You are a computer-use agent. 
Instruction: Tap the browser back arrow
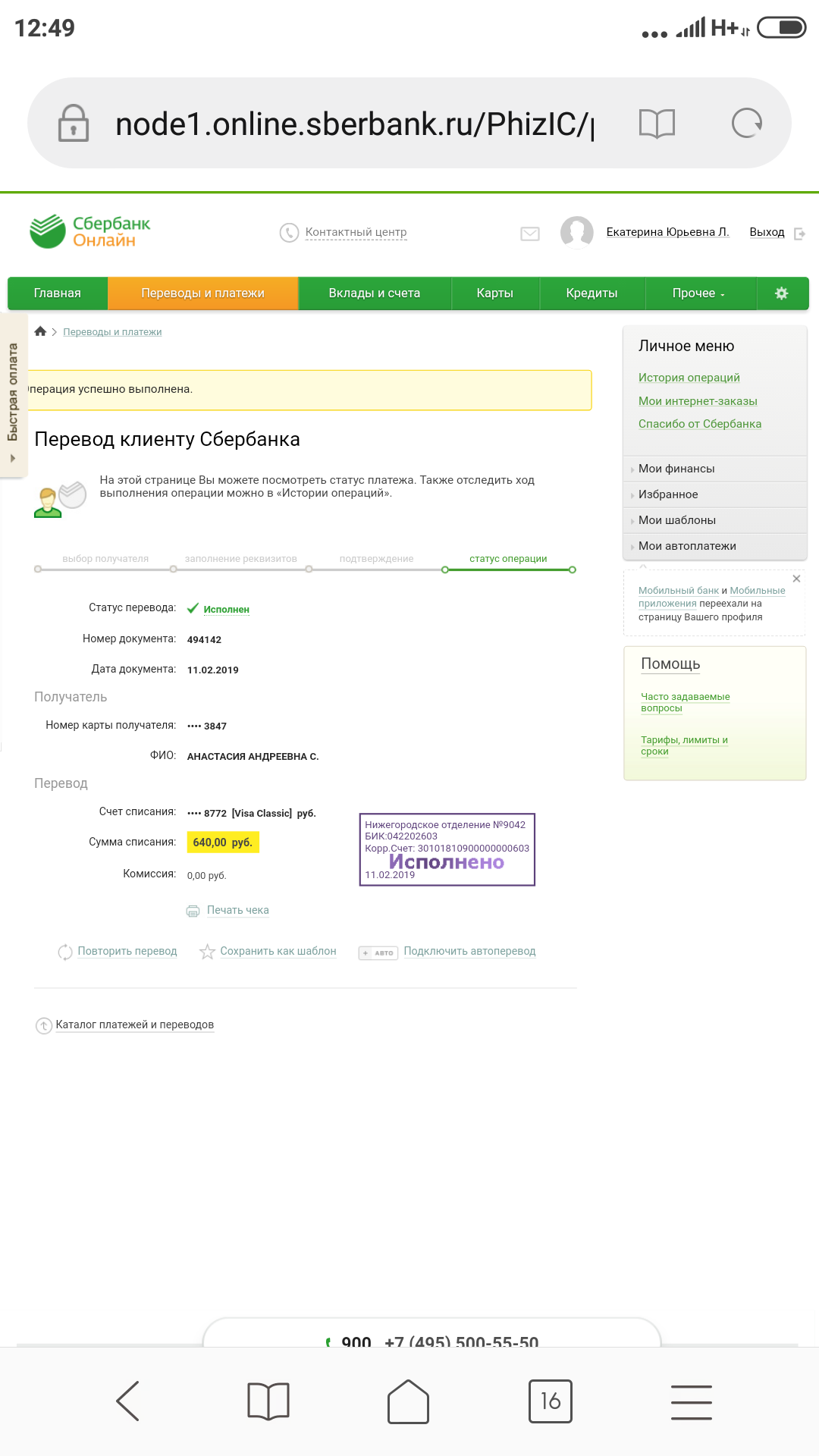click(x=128, y=1401)
